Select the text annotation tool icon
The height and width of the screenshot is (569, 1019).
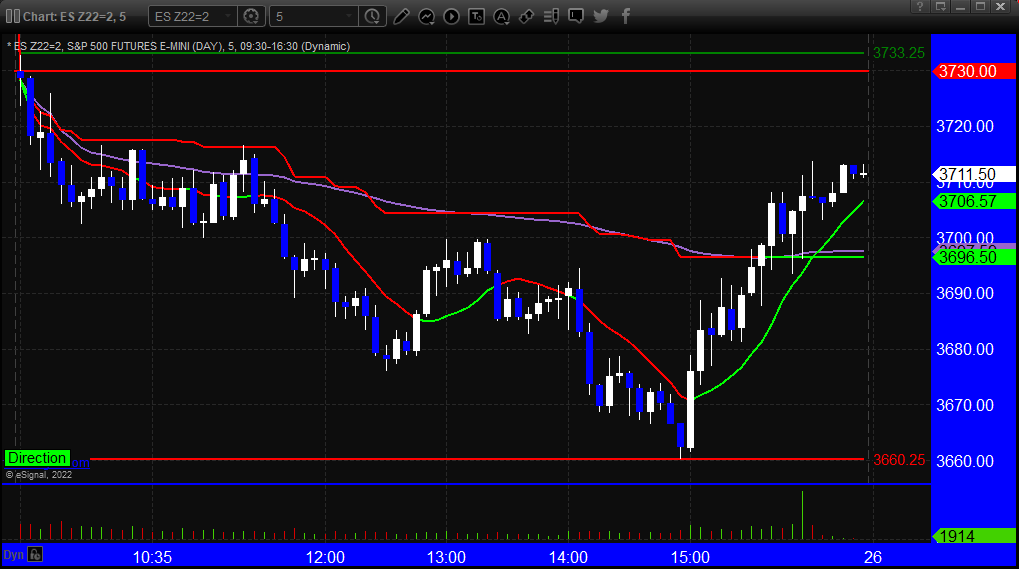476,16
